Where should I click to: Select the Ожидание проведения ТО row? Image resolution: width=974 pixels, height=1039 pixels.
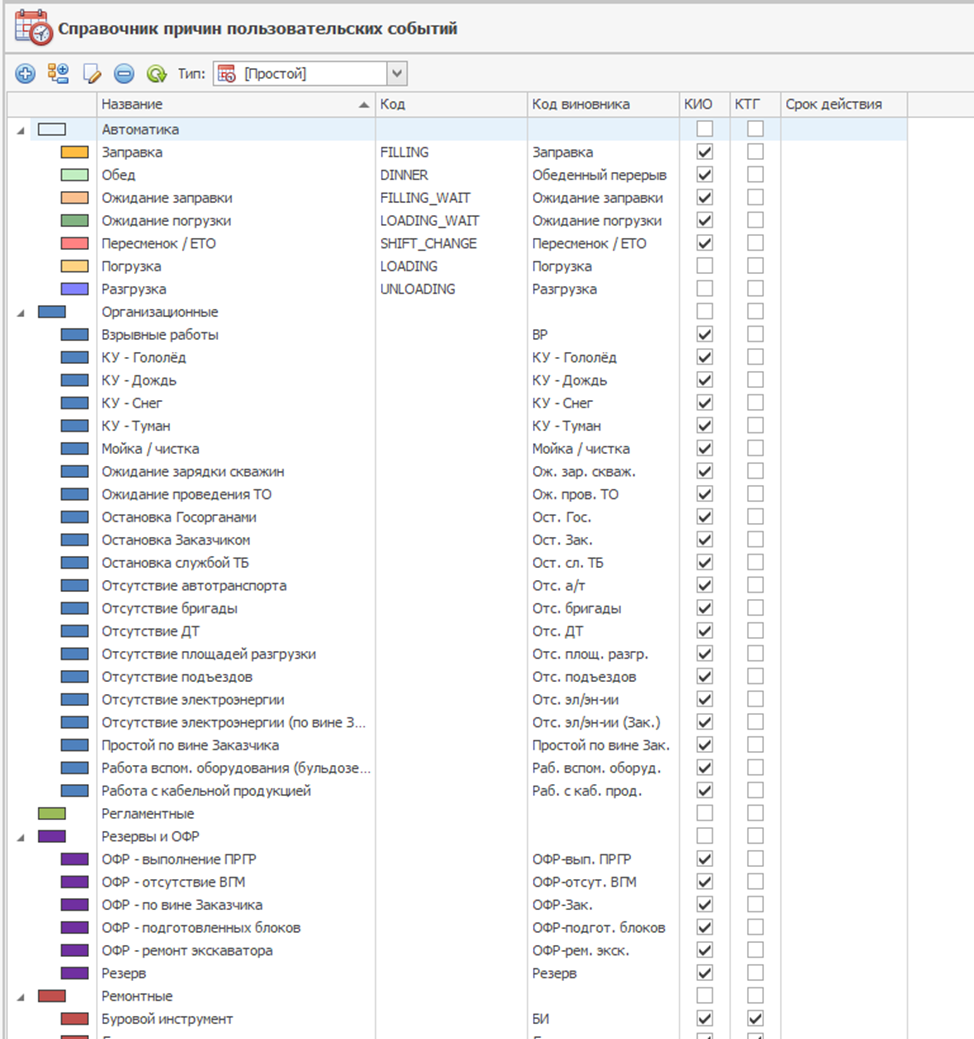[x=186, y=494]
